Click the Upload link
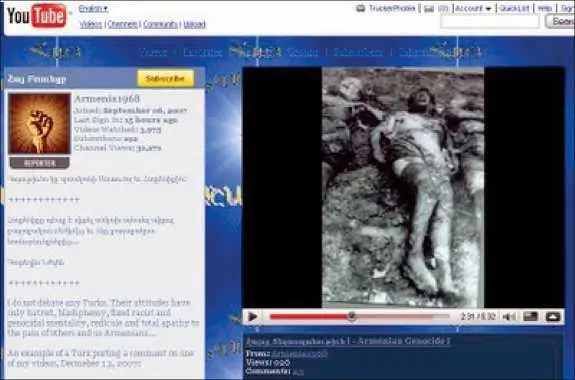Image resolution: width=575 pixels, height=380 pixels. [x=194, y=25]
